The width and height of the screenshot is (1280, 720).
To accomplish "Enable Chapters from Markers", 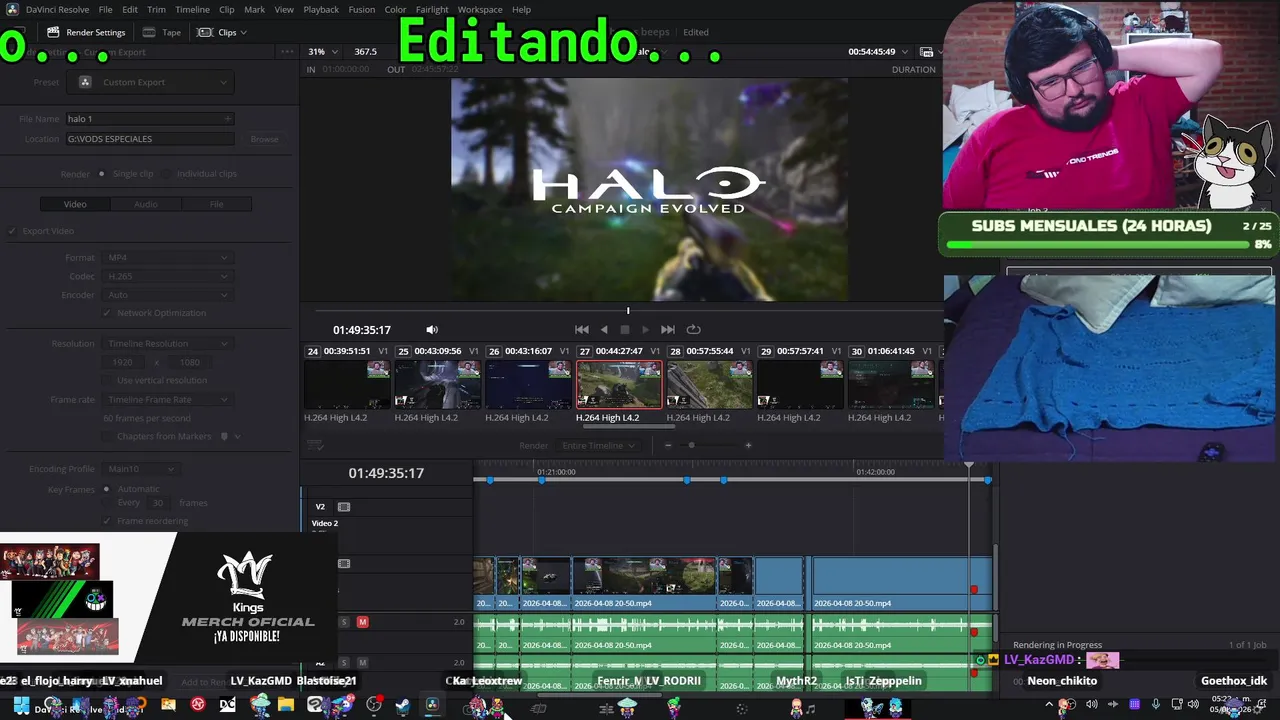I will pos(107,436).
